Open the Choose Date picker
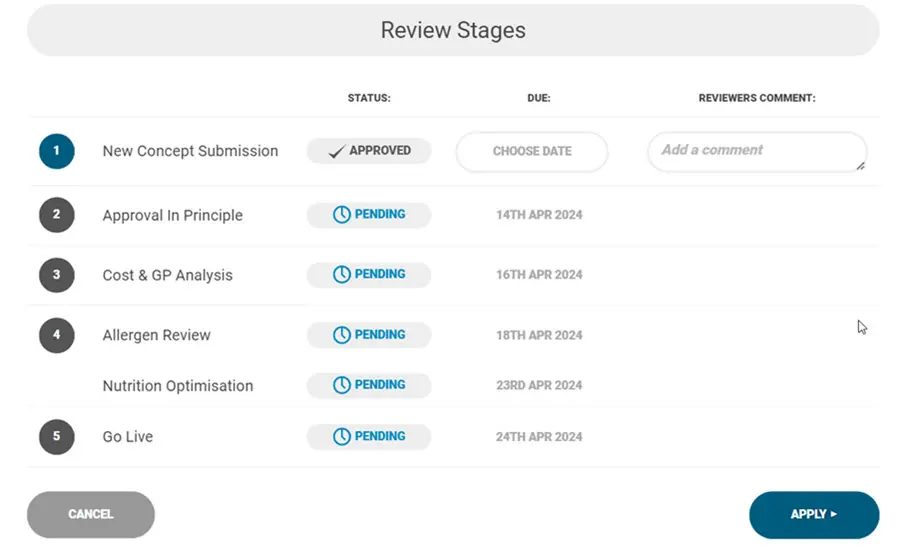 click(x=532, y=152)
